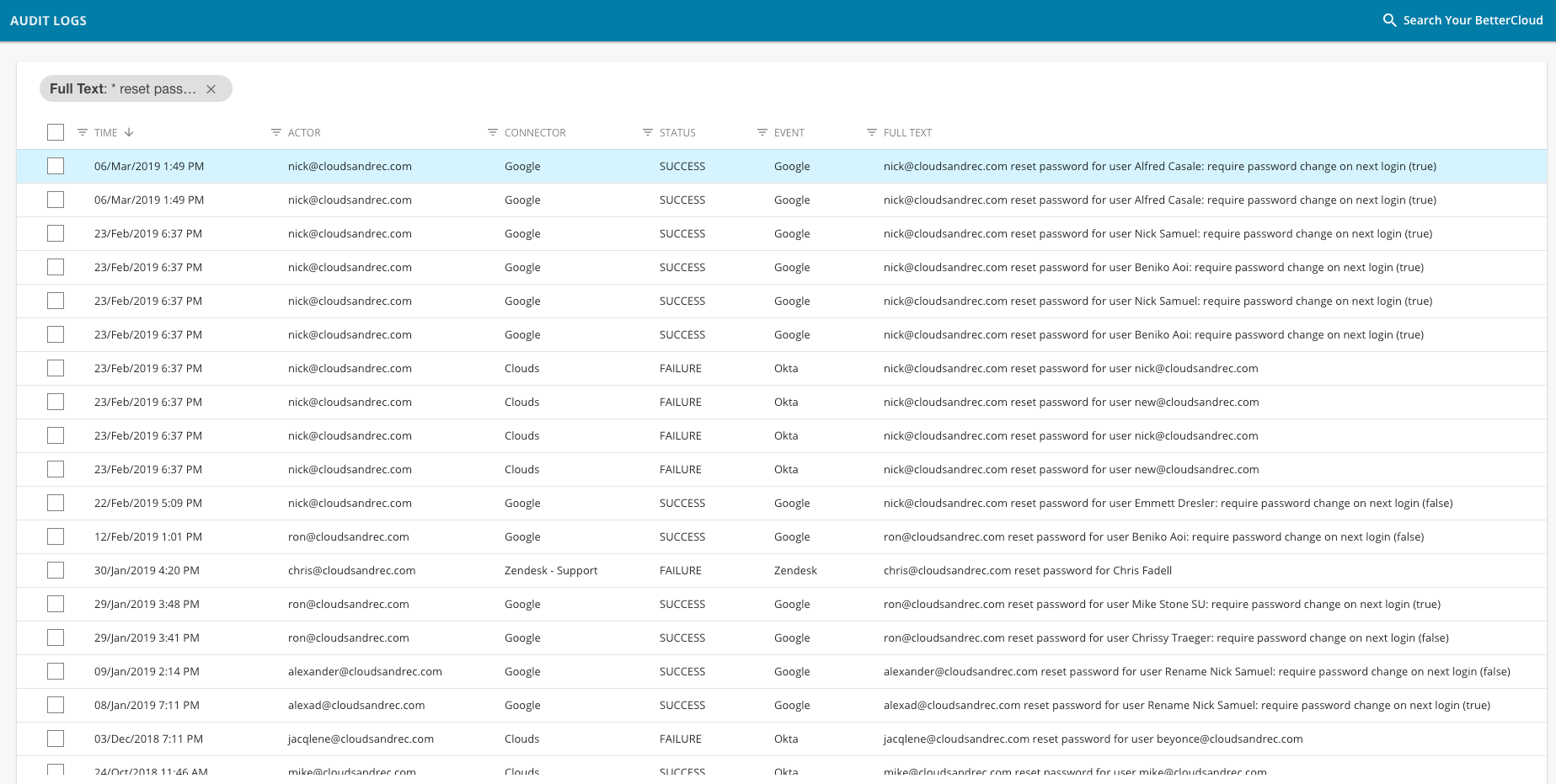Select checkbox for Zendesk - Support row

(x=56, y=570)
